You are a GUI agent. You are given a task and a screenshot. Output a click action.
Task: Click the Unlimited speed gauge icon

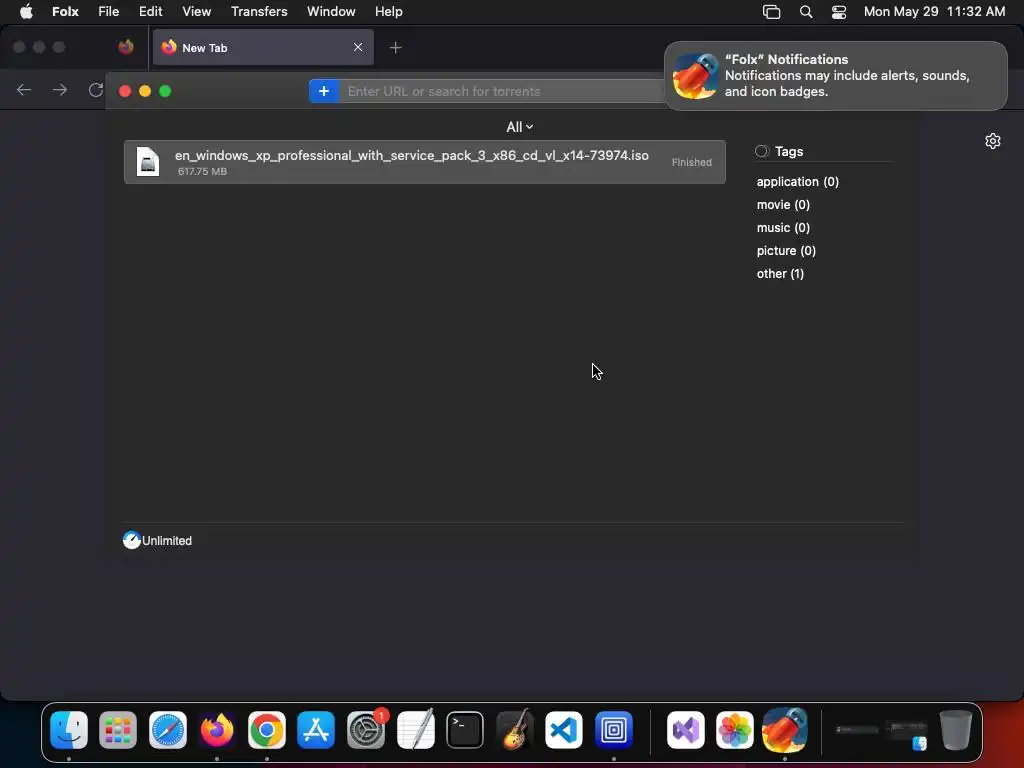[132, 540]
